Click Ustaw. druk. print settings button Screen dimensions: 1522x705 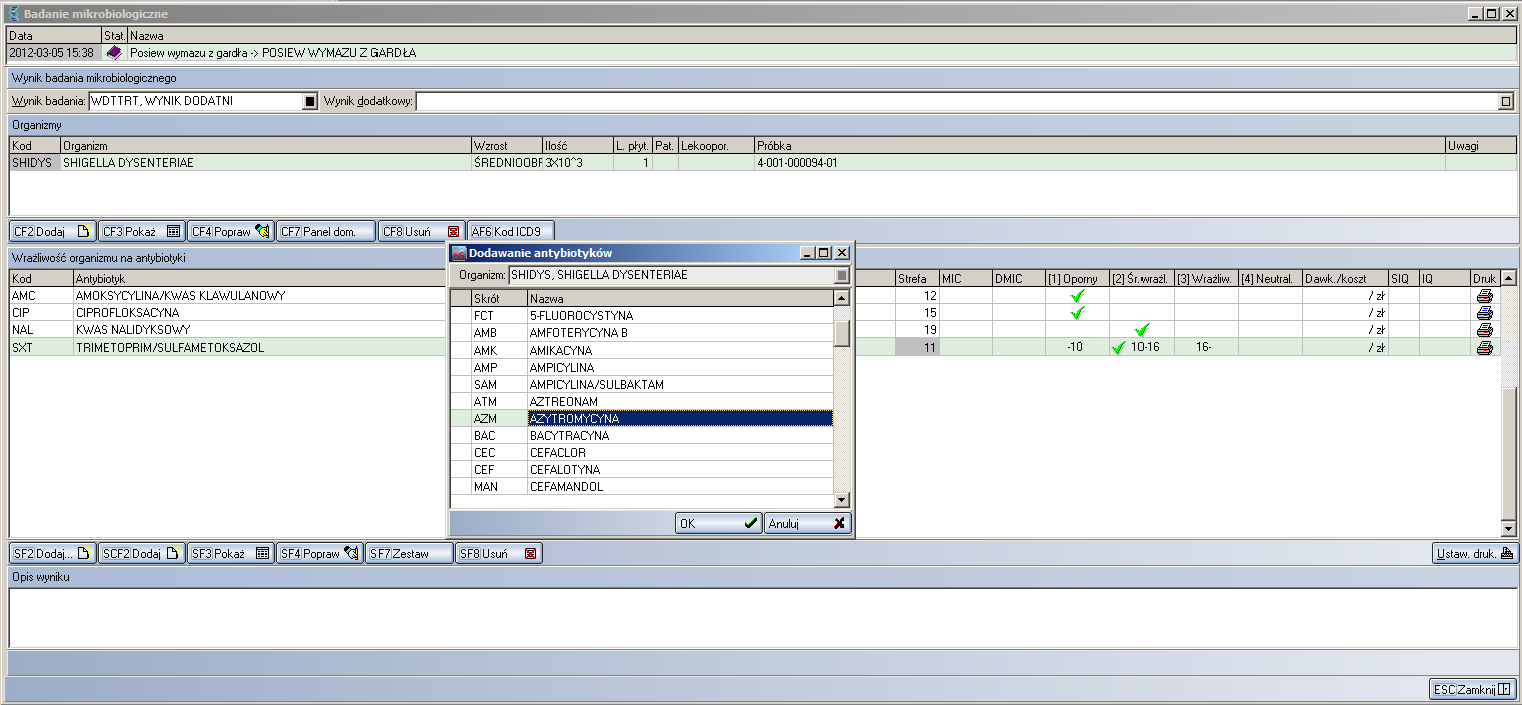1475,553
